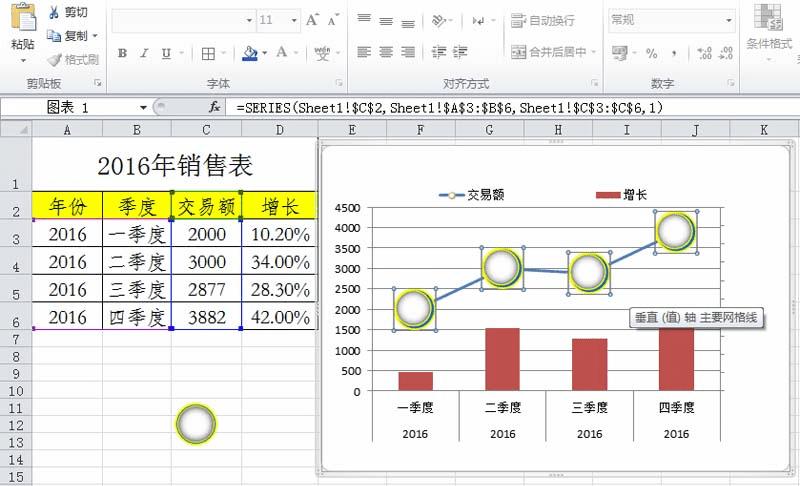The height and width of the screenshot is (486, 800).
Task: Increase font size with large A
Action: coord(312,20)
